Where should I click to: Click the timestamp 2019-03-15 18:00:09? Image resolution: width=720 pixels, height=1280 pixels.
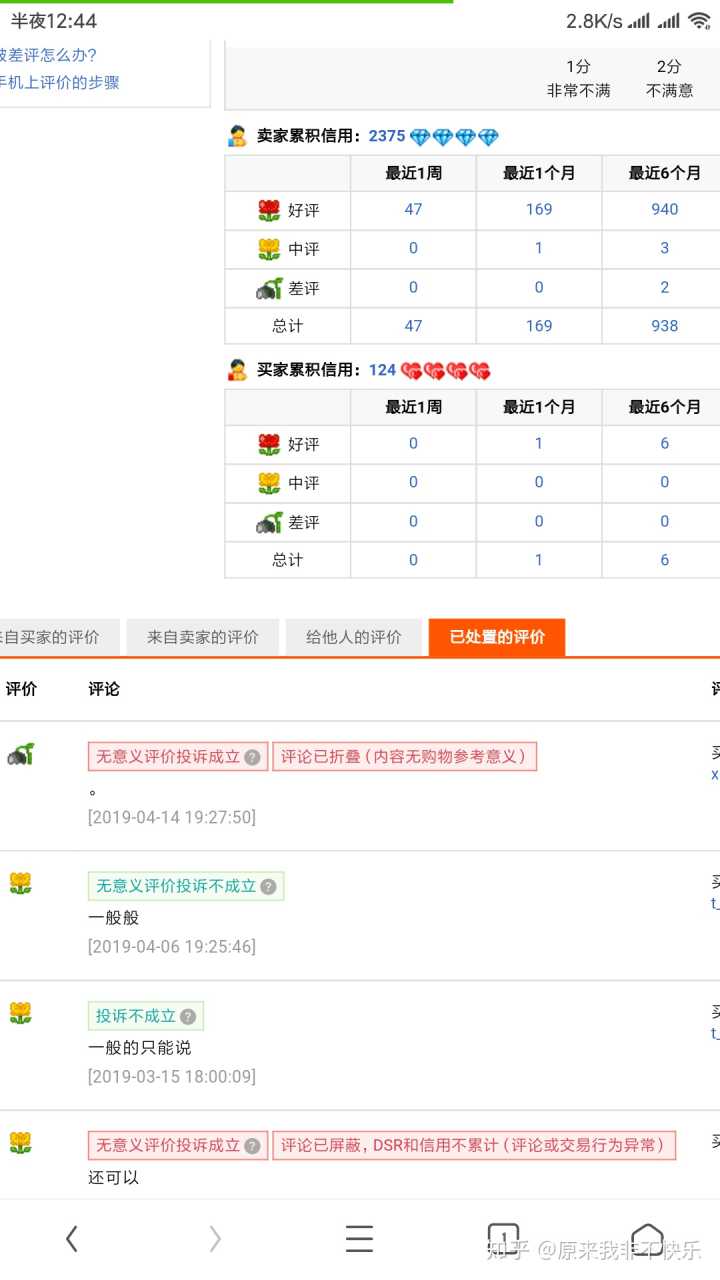click(172, 1076)
